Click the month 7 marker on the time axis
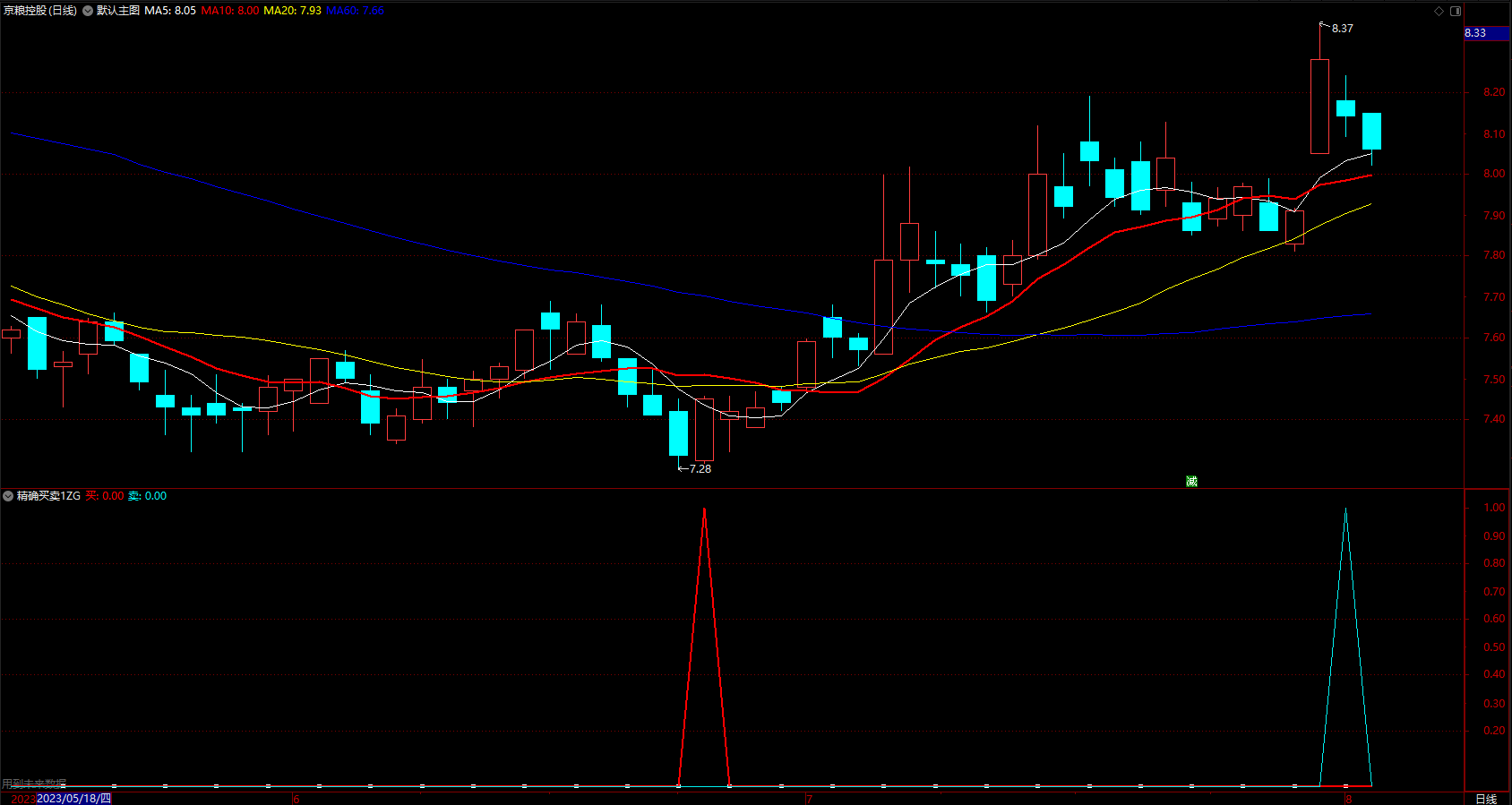Screen dimensions: 1512x805 809,799
